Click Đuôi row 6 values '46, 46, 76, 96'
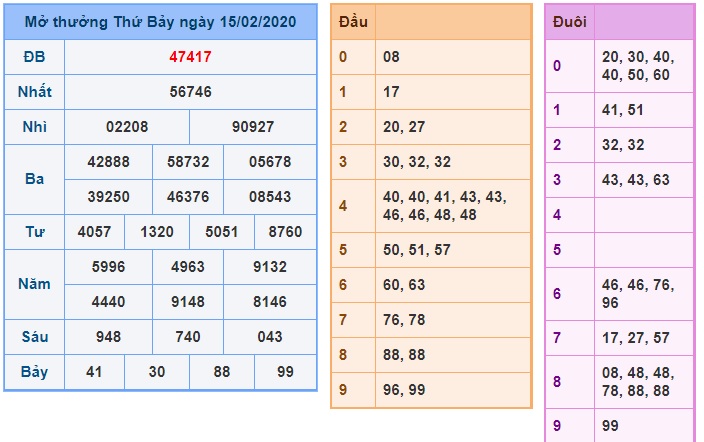Image resolution: width=704 pixels, height=442 pixels. click(638, 293)
